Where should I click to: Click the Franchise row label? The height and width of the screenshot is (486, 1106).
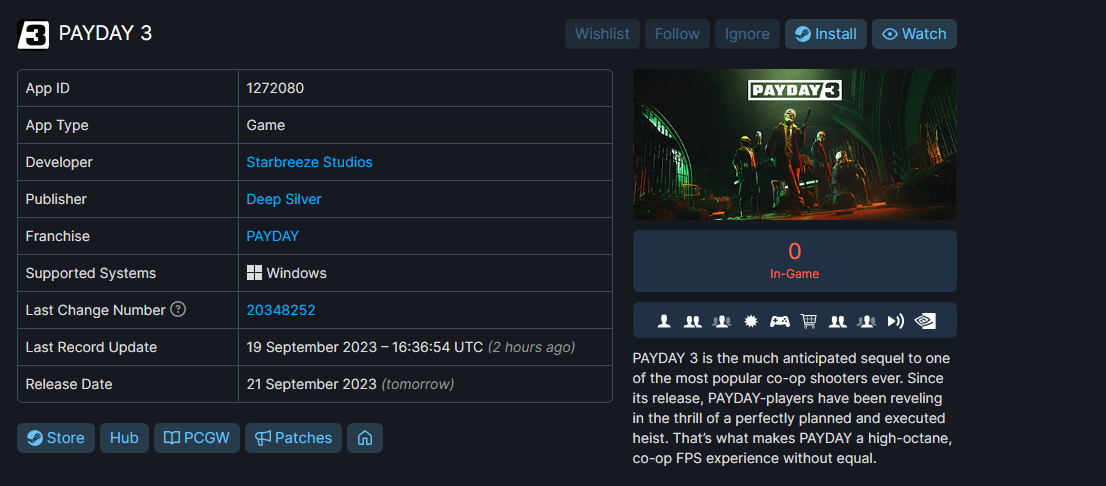tap(57, 236)
